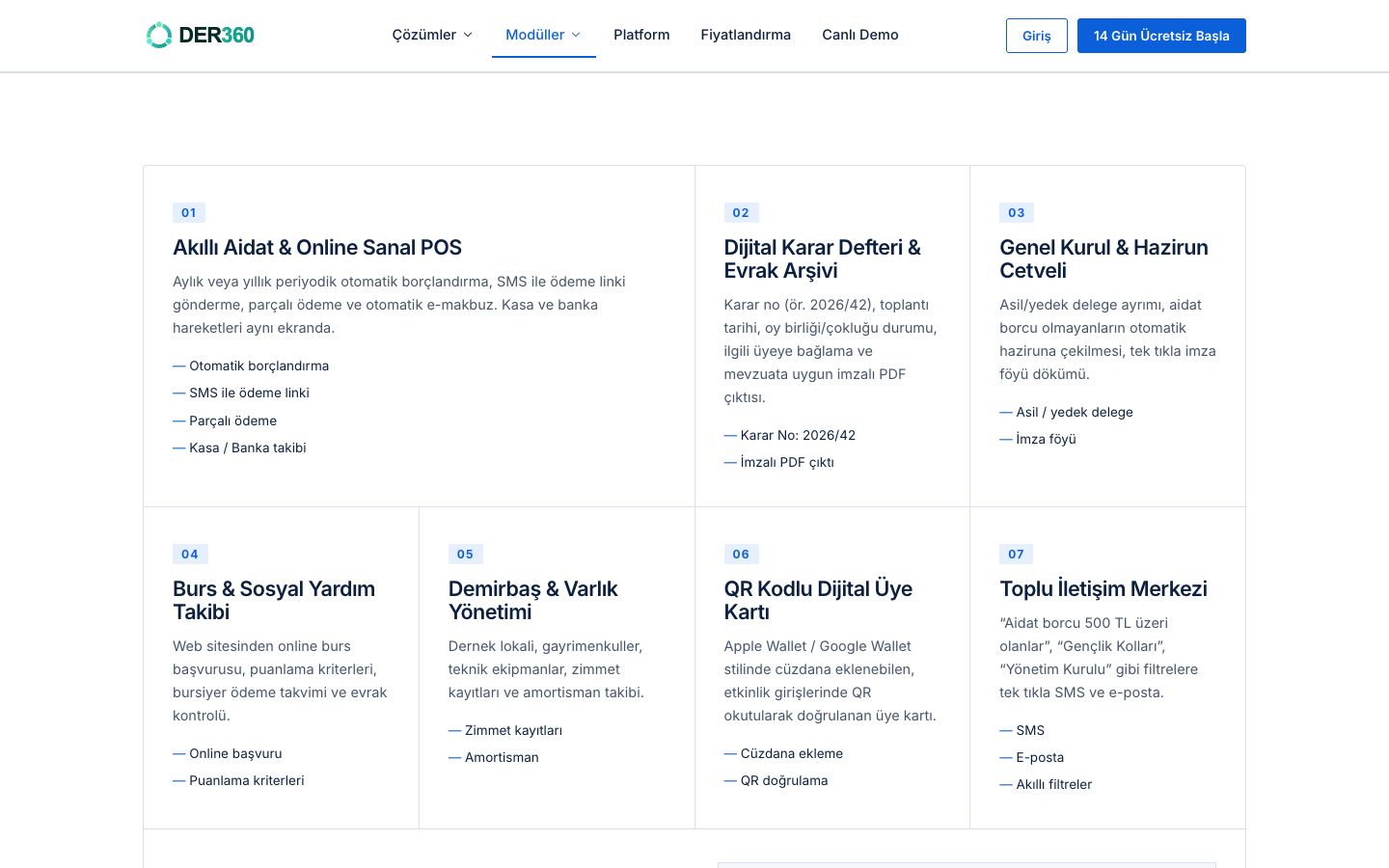The image size is (1389, 868).
Task: Click the Zimmet kayıtları item
Action: pyautogui.click(x=505, y=730)
